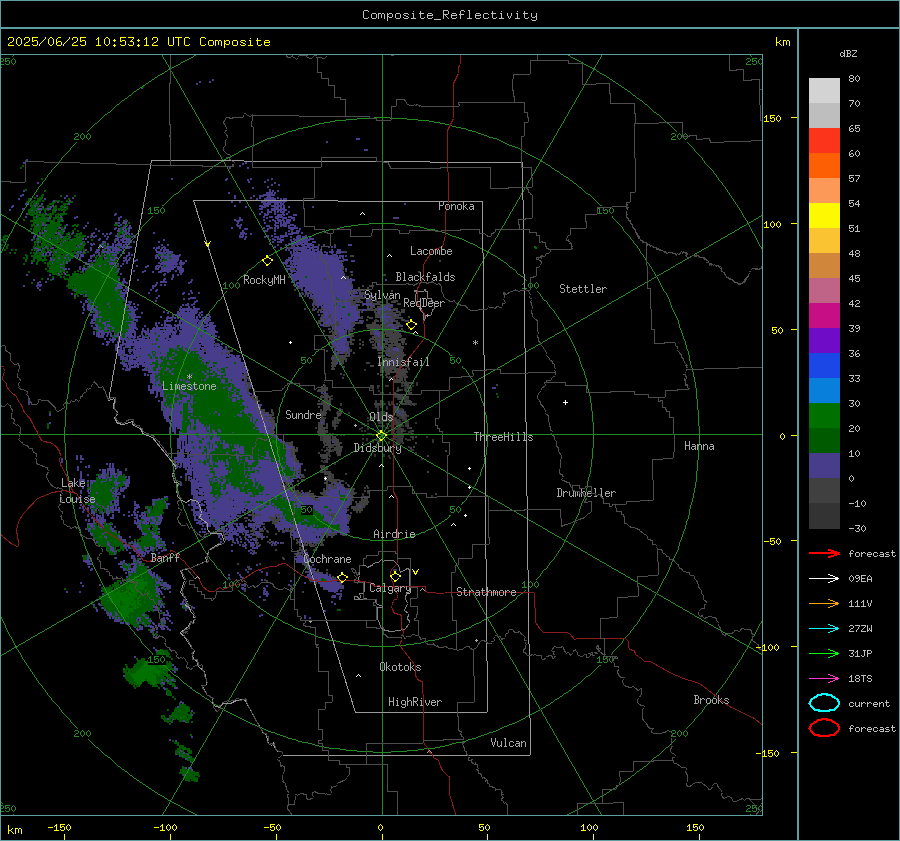Click the red 65–60 dBZ color swatch
Image resolution: width=900 pixels, height=841 pixels.
coord(824,140)
